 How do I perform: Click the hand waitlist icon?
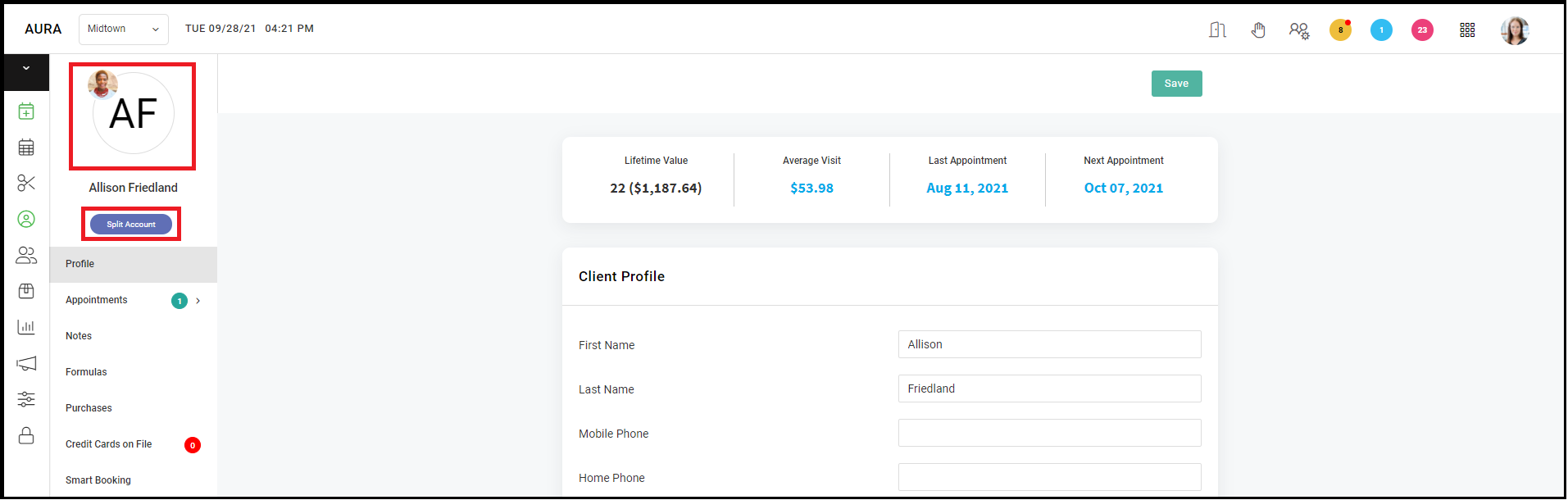[x=1258, y=30]
